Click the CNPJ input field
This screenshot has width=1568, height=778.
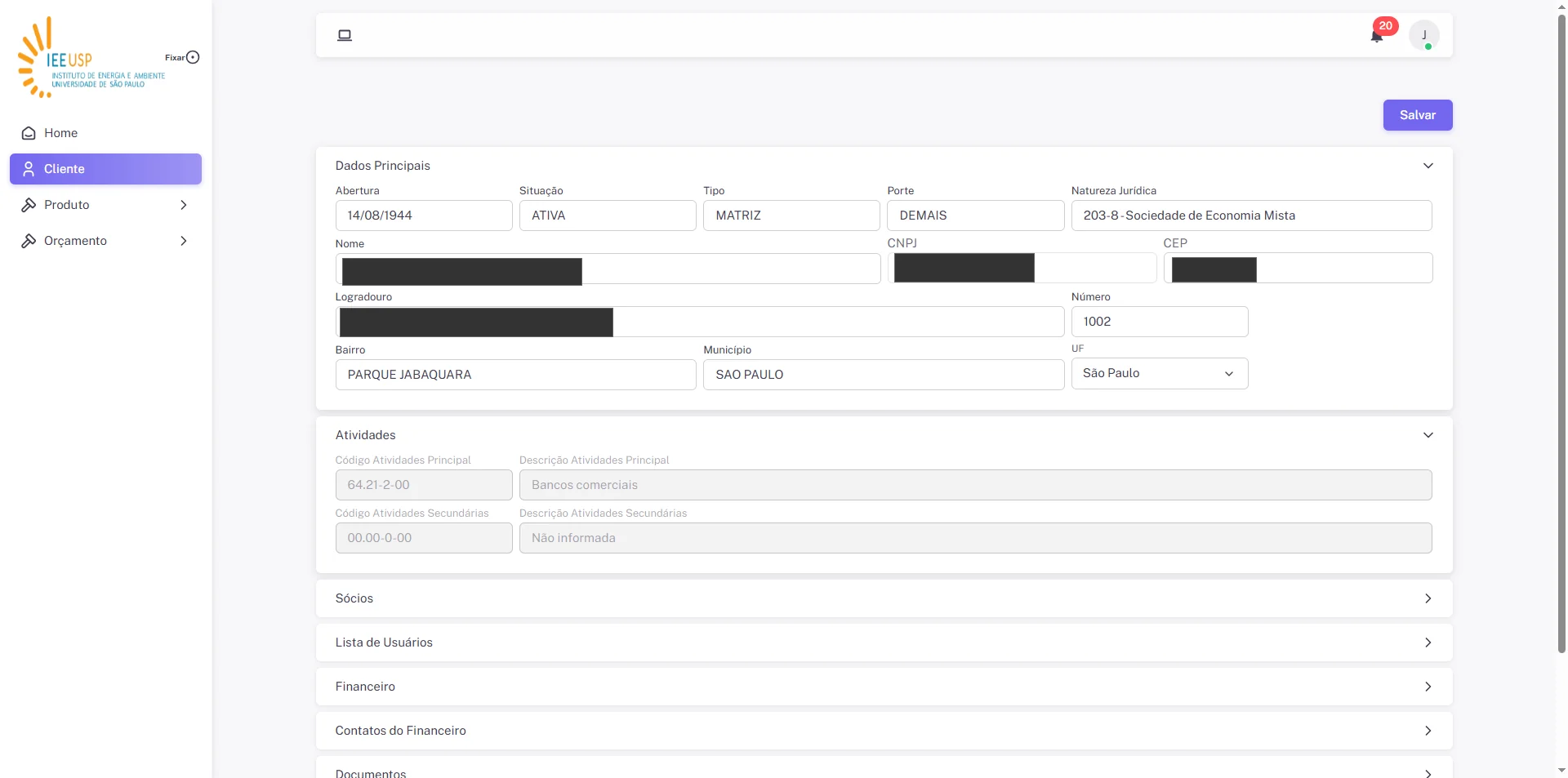tap(1022, 268)
